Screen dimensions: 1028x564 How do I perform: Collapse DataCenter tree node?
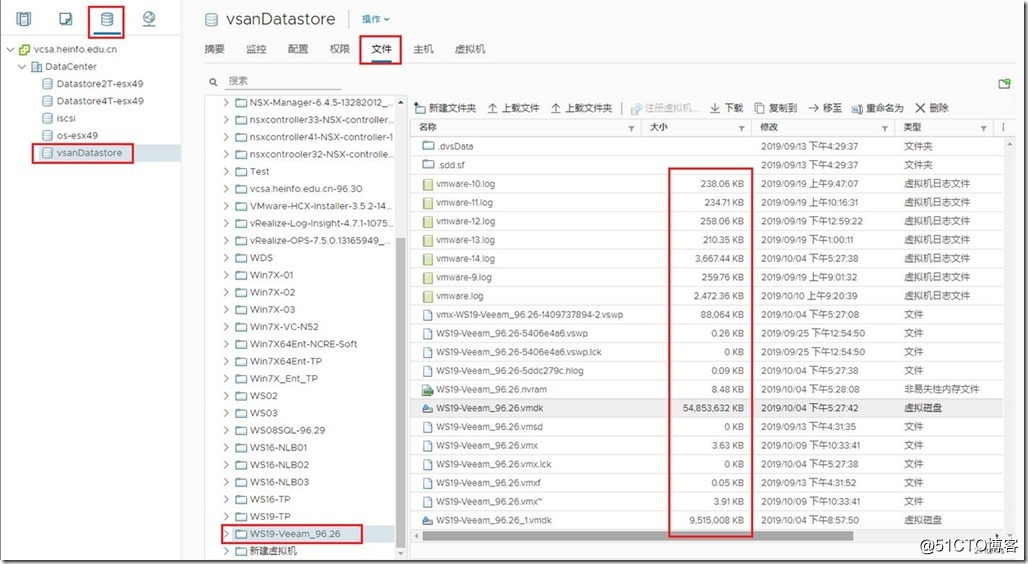pos(22,66)
